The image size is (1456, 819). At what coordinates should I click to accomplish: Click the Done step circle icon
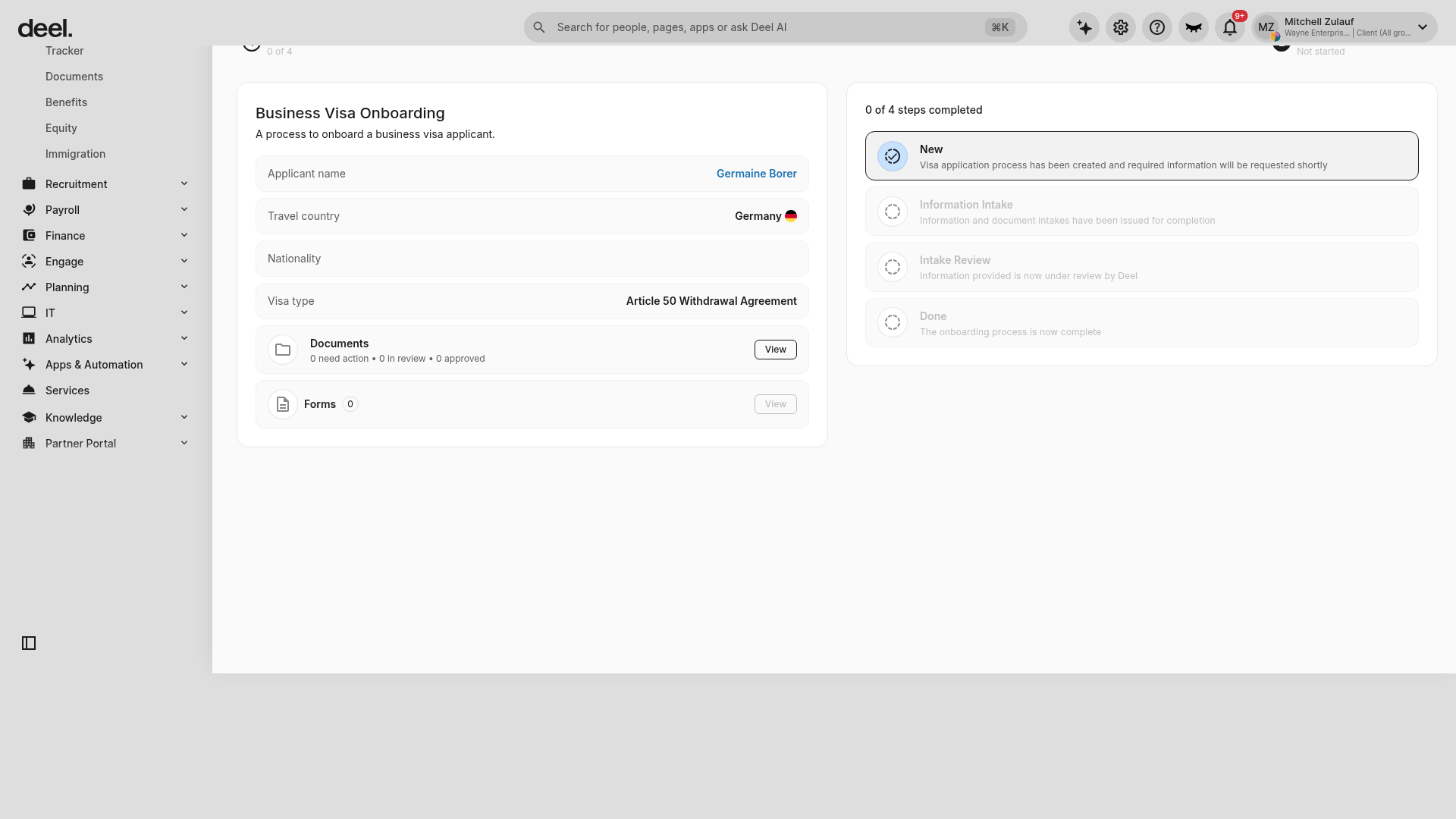click(x=893, y=322)
